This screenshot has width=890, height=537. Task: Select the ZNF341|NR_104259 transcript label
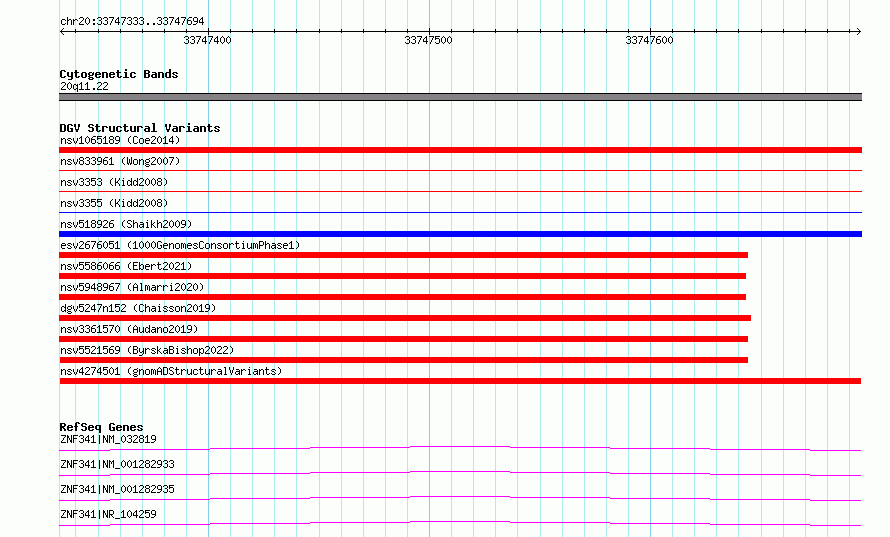(108, 514)
